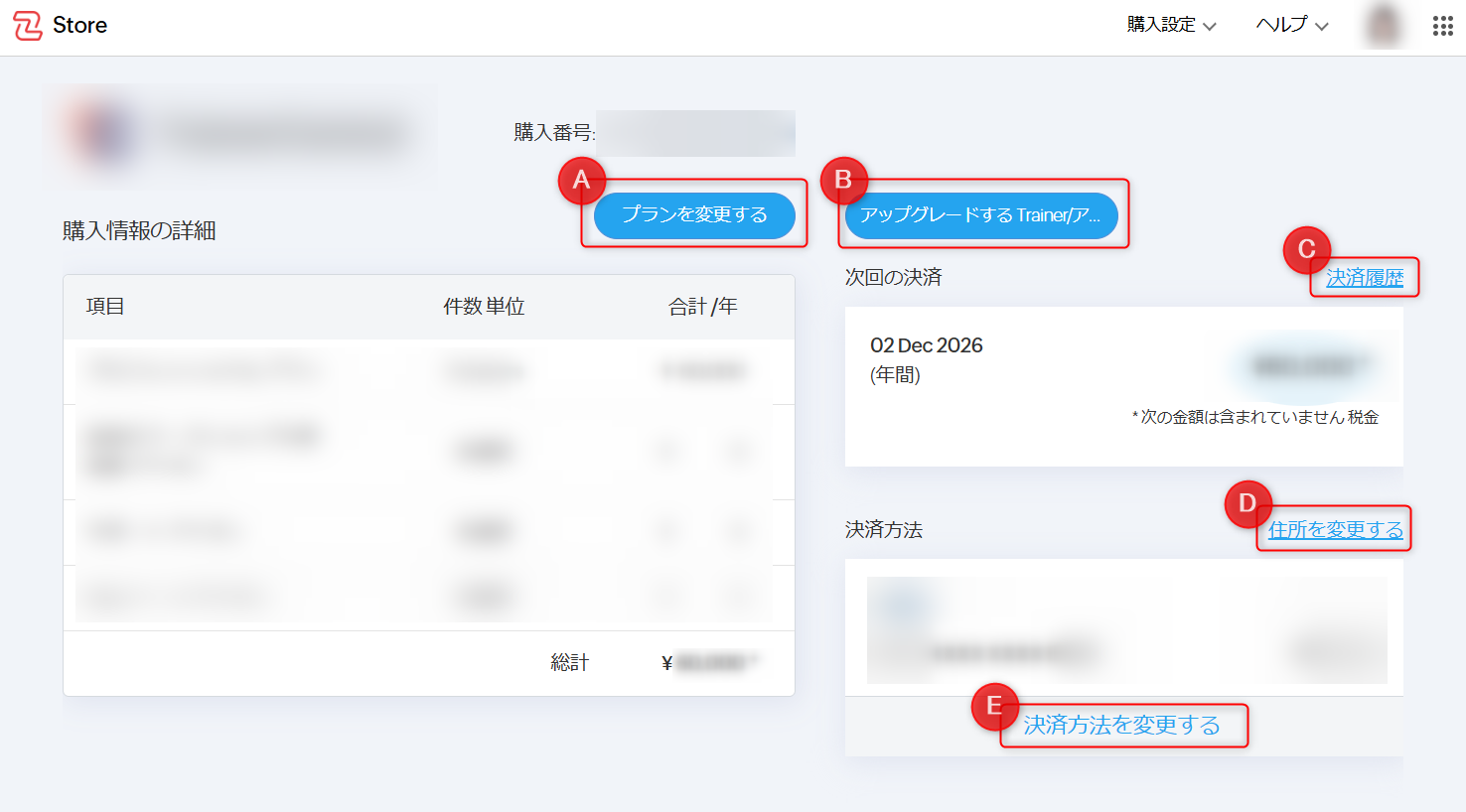Open the apps grid launcher icon
This screenshot has height=812, width=1466.
(x=1442, y=26)
